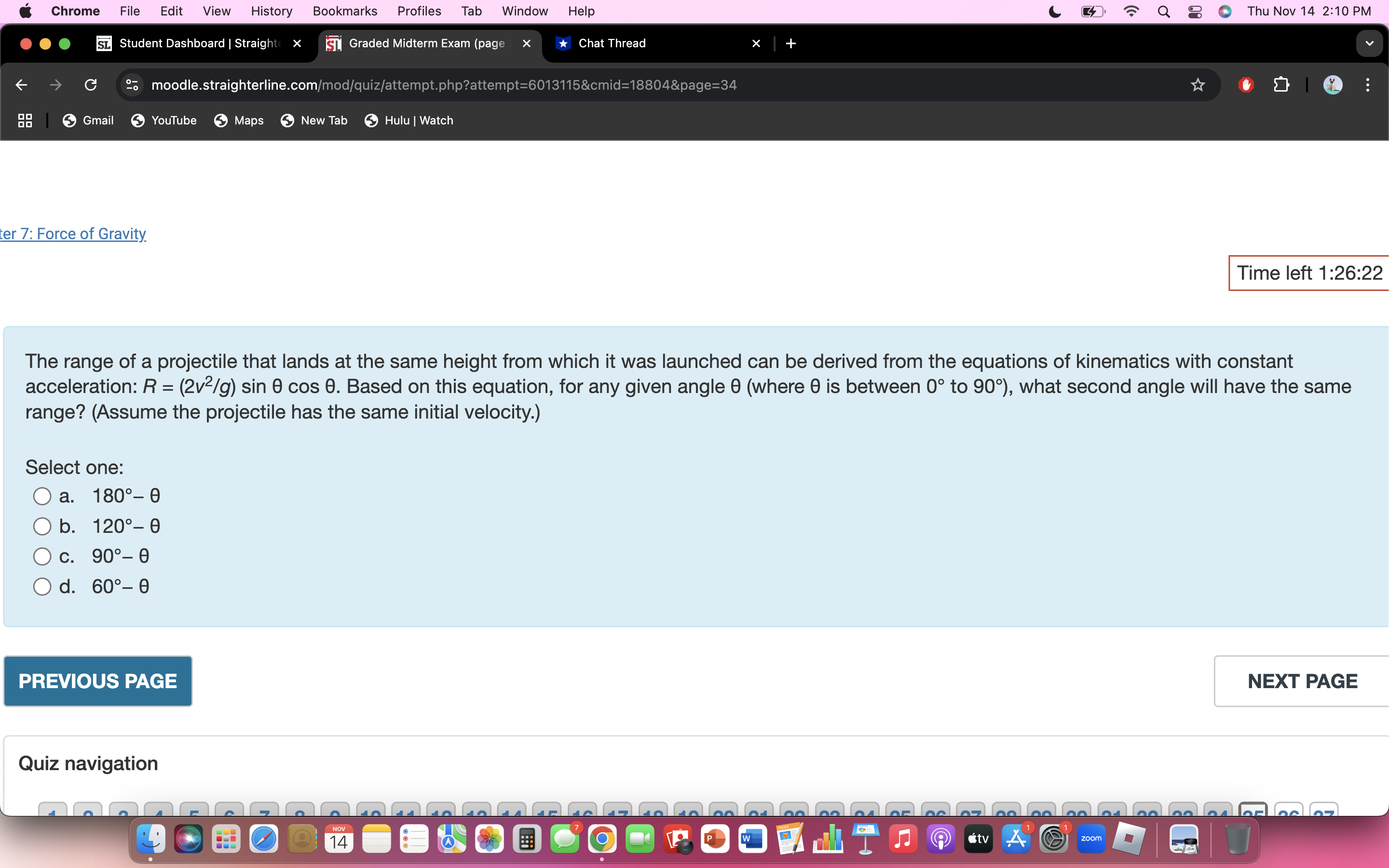The image size is (1389, 868).
Task: Click the NEXT PAGE button
Action: pos(1302,681)
